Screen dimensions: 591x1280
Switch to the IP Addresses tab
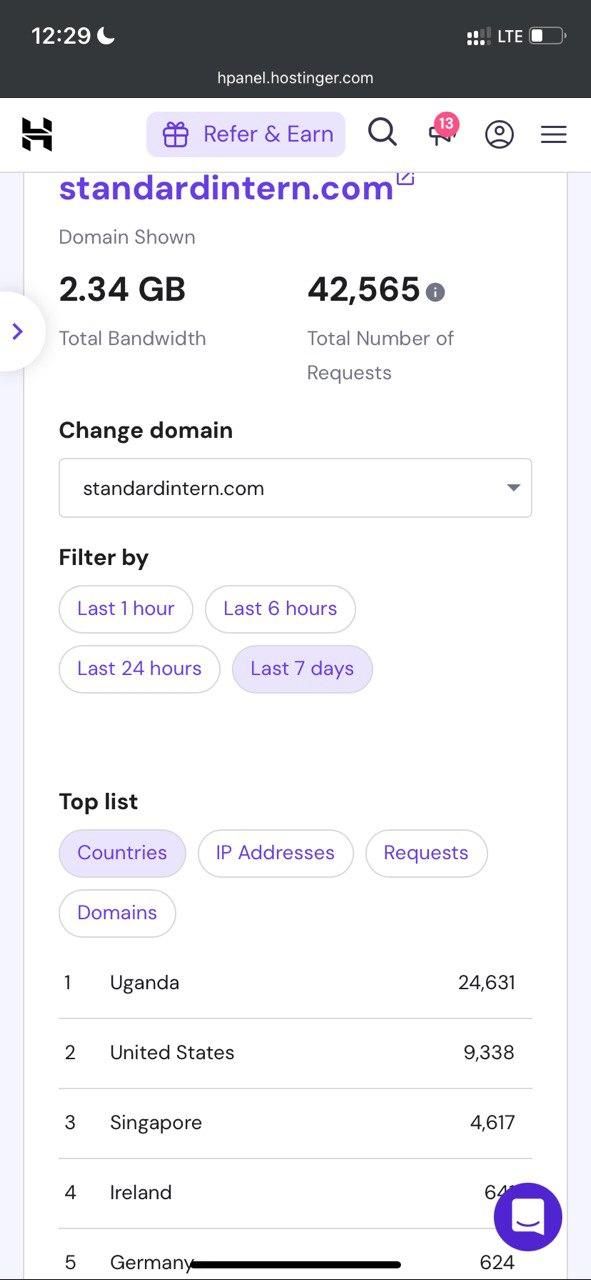[x=276, y=853]
